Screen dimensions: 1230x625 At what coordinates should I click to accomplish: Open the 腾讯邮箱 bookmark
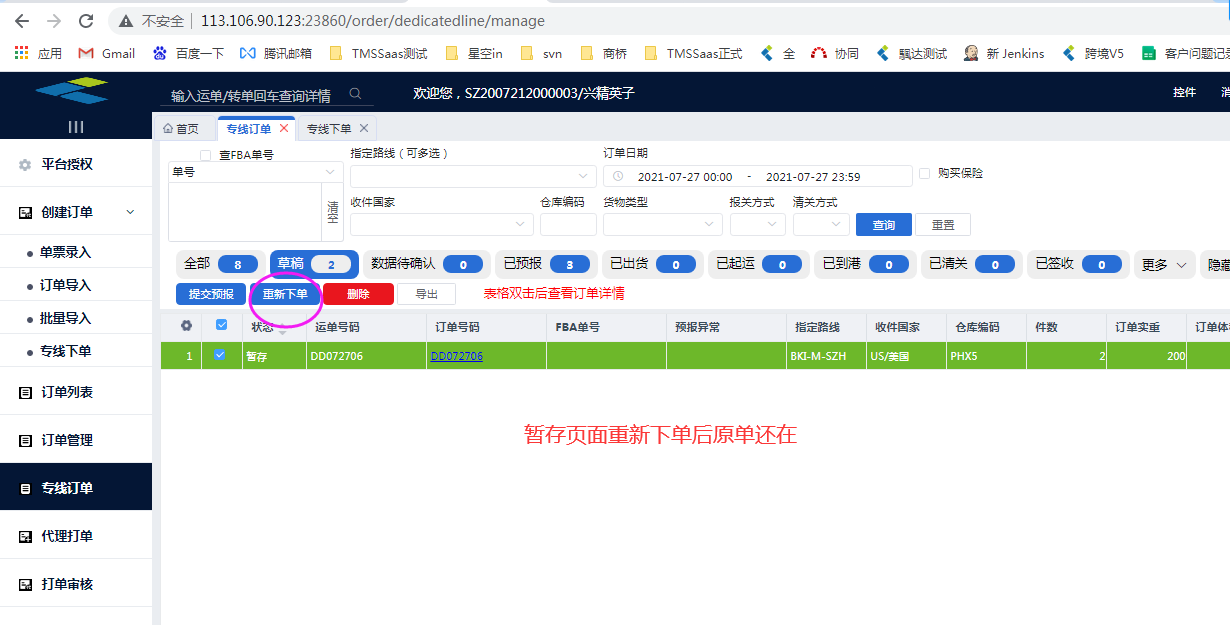(276, 53)
